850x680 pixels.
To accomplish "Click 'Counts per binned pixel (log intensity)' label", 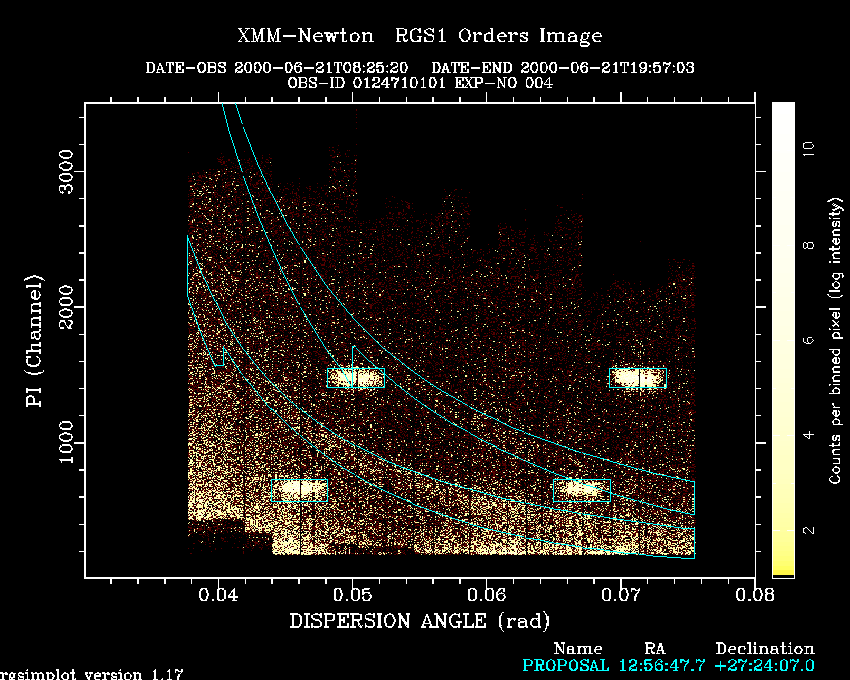I will click(835, 341).
